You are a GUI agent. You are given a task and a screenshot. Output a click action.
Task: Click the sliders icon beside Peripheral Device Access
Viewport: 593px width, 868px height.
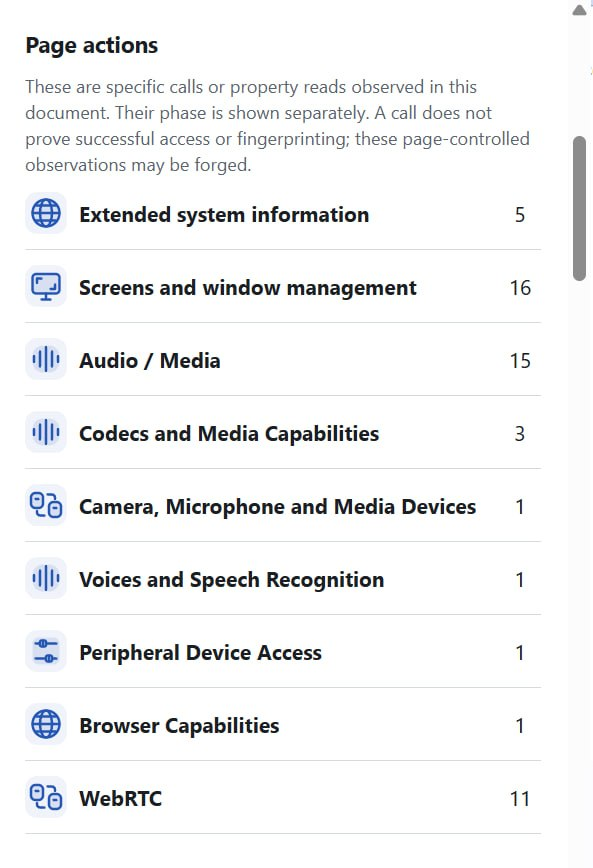tap(46, 652)
